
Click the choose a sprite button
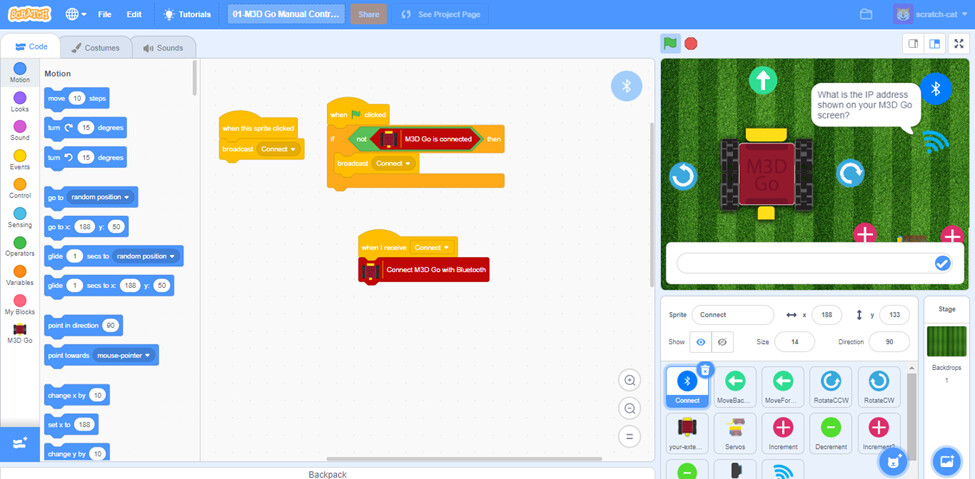(x=894, y=462)
